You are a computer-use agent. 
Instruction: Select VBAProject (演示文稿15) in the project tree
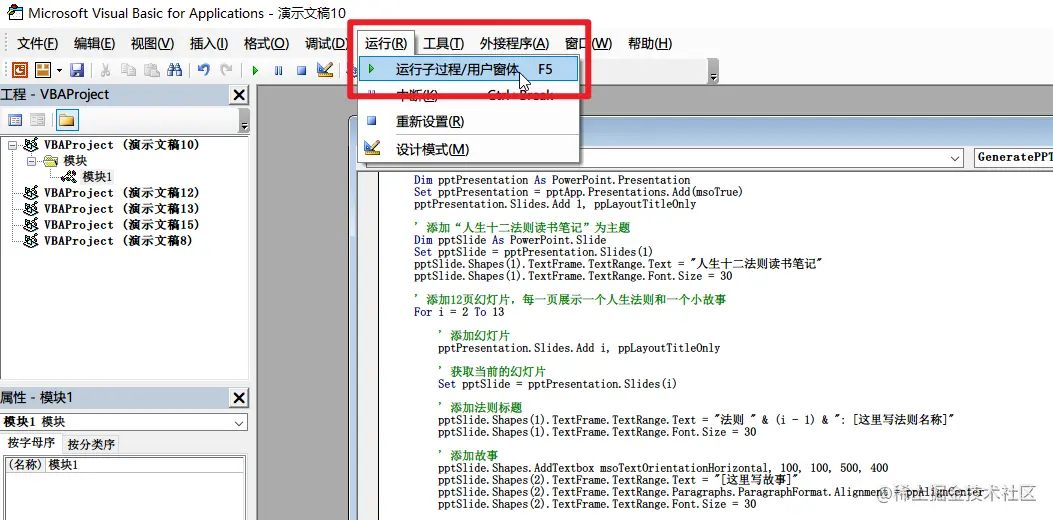click(x=122, y=225)
